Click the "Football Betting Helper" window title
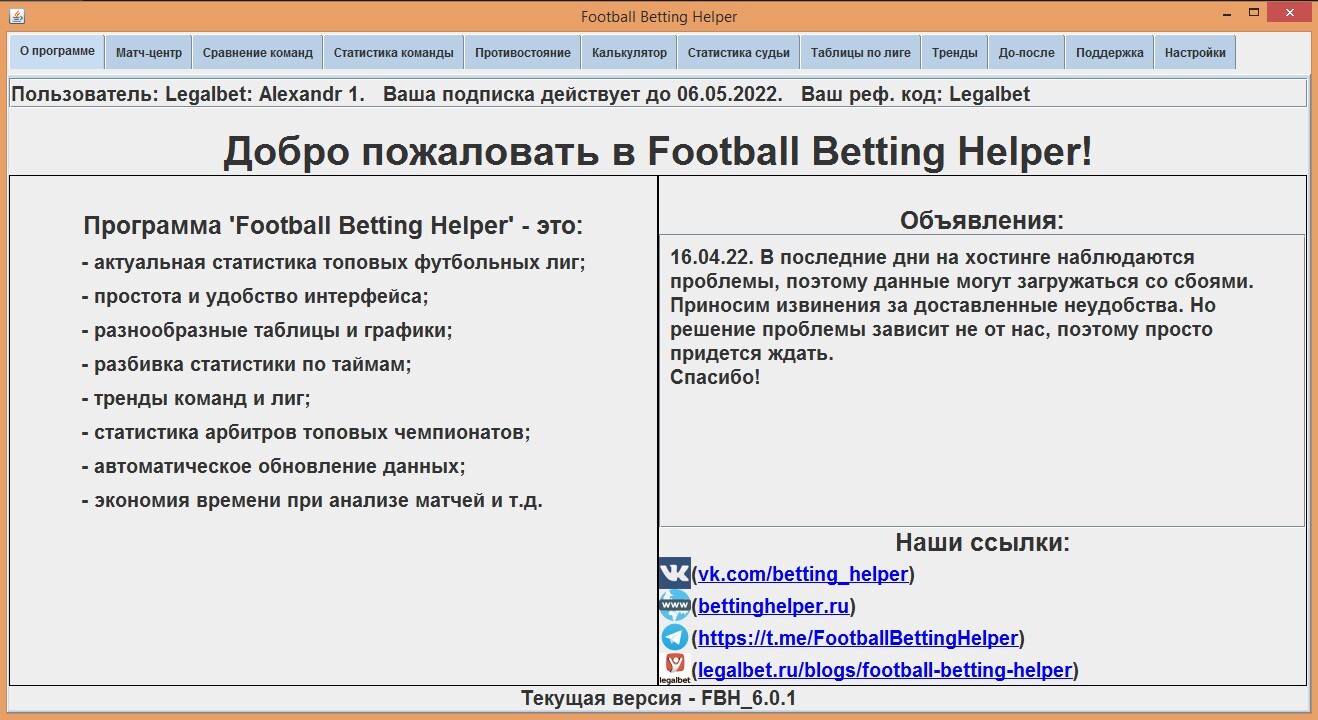The height and width of the screenshot is (720, 1318). (x=659, y=16)
